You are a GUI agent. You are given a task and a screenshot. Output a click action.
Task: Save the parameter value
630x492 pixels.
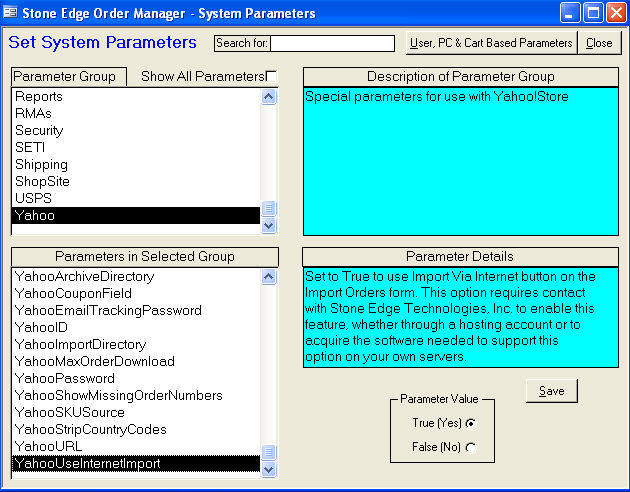click(552, 391)
